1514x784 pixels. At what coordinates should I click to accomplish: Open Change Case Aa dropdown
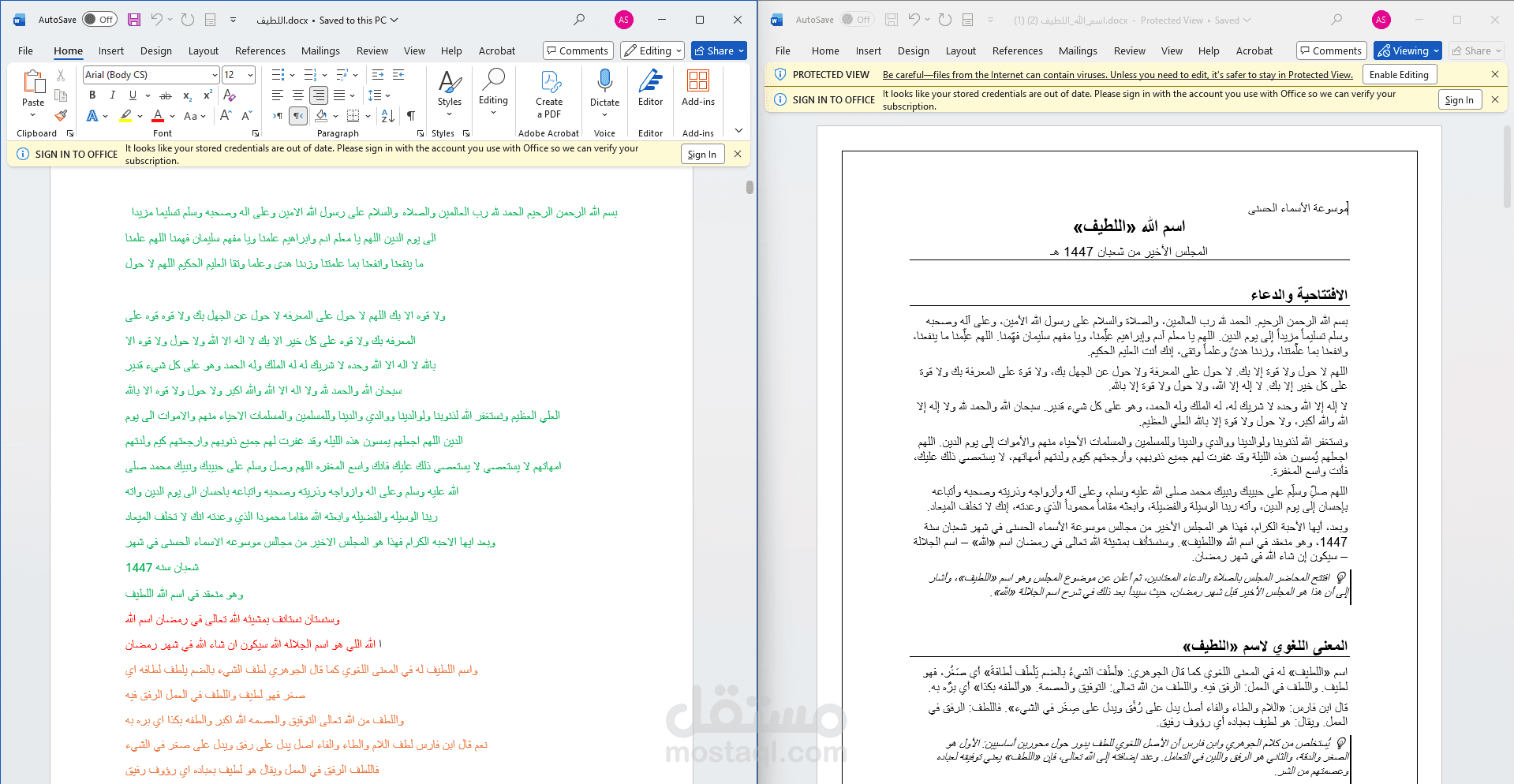[x=194, y=116]
